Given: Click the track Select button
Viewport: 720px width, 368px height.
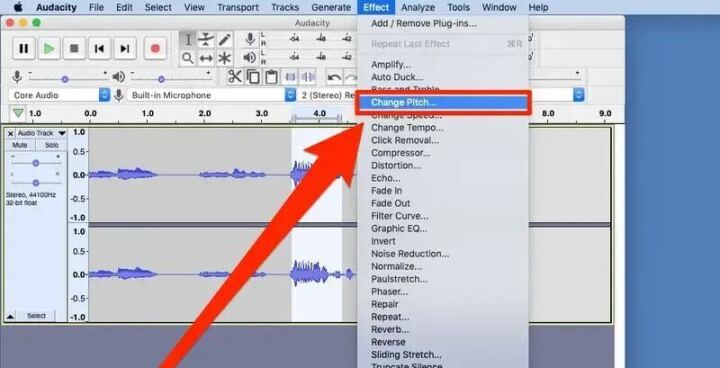Looking at the screenshot, I should tap(36, 316).
